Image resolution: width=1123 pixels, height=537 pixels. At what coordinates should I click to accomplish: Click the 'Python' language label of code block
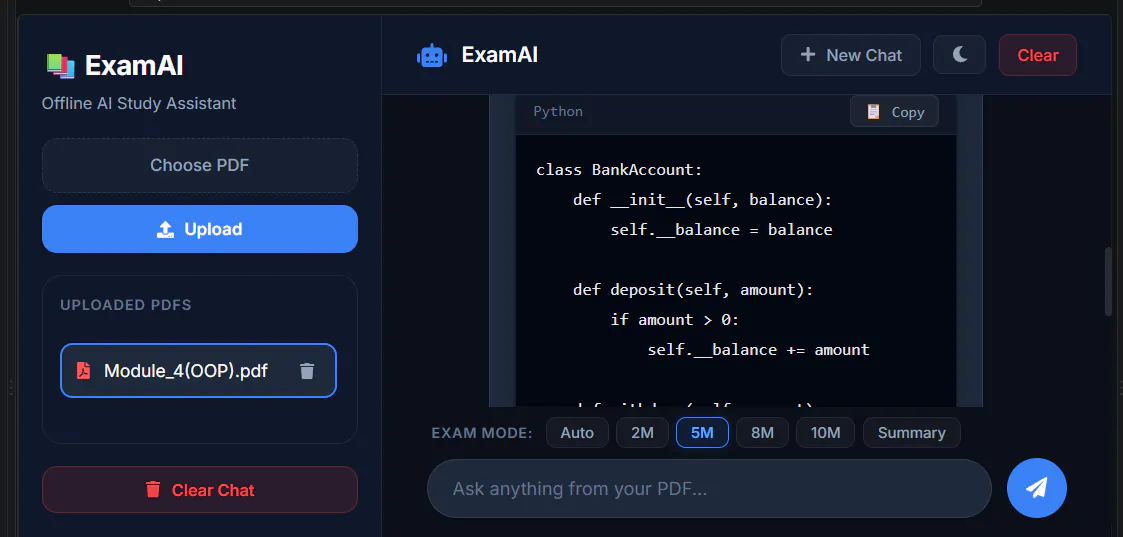coord(558,112)
